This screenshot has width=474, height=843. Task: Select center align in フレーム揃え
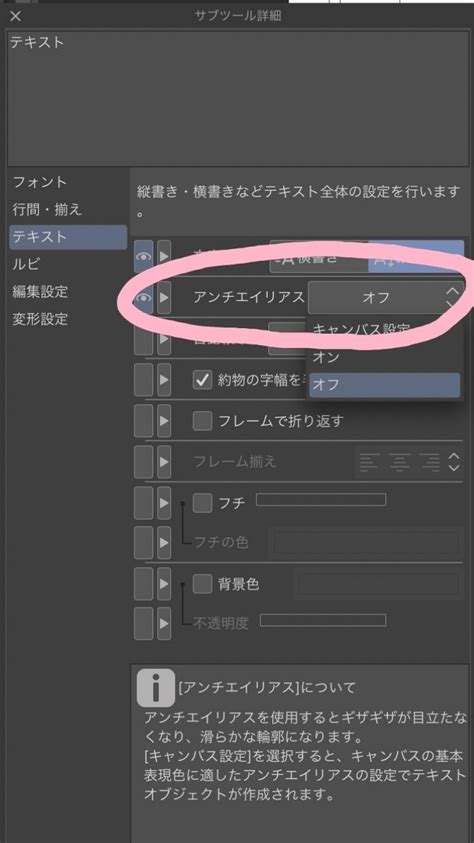[400, 462]
